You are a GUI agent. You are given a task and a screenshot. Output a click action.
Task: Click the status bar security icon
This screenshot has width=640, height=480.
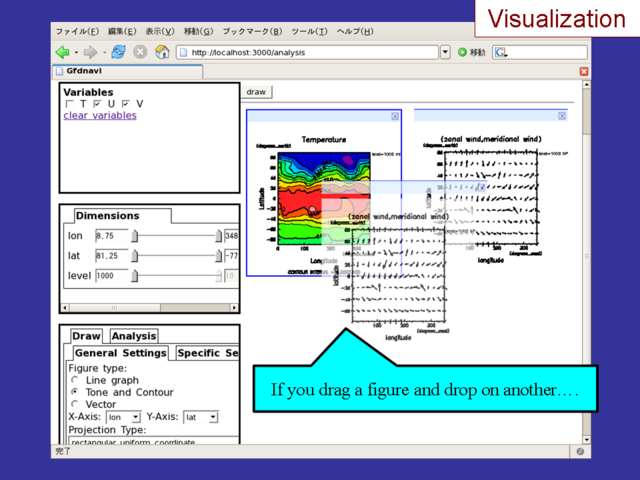tap(580, 451)
